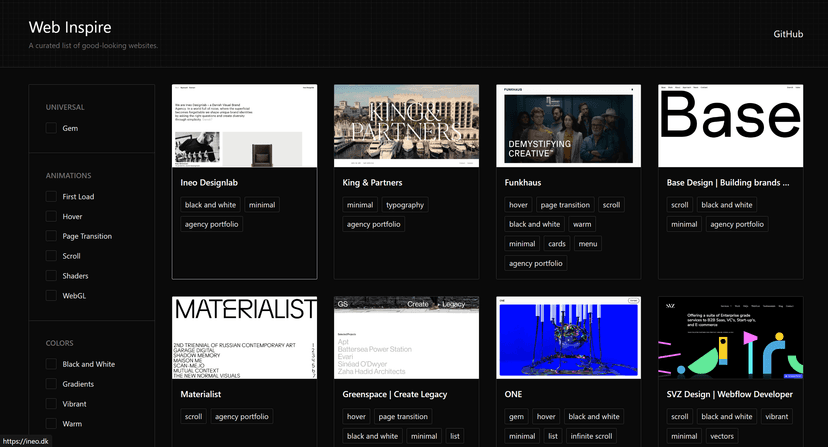Click Funkhaus' menu tag

[x=588, y=244]
